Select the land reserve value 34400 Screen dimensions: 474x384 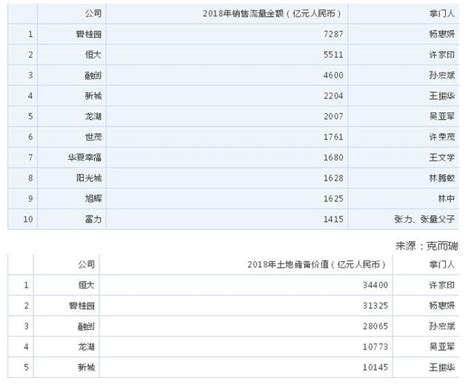click(x=375, y=285)
